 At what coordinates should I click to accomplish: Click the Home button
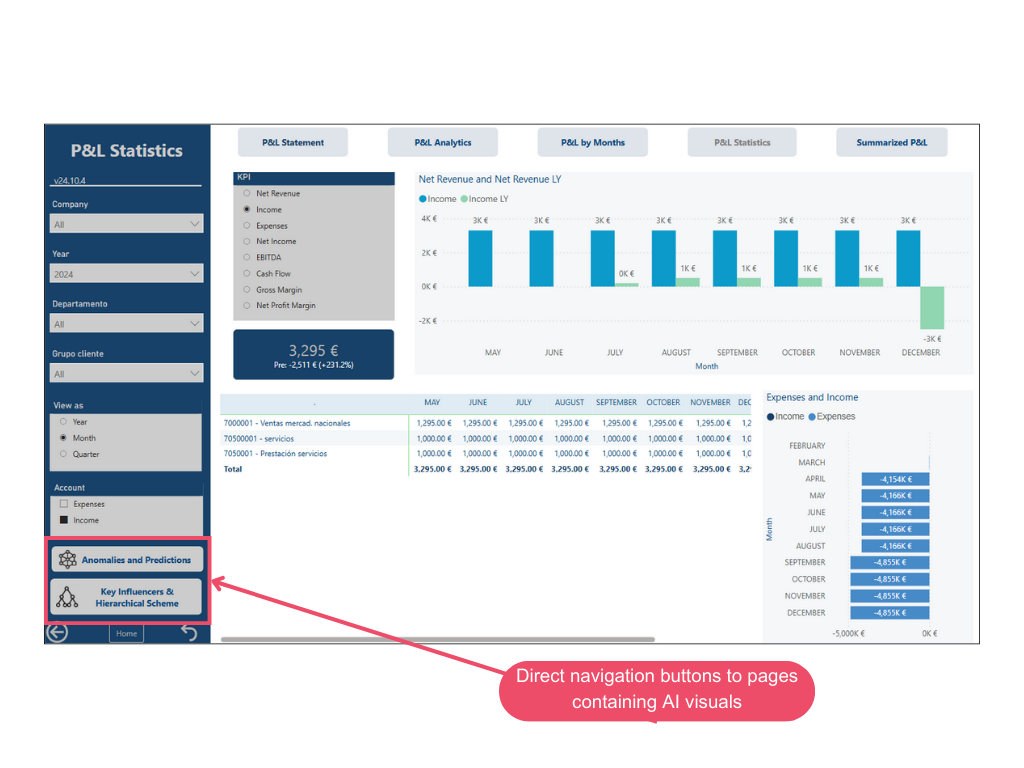(127, 633)
